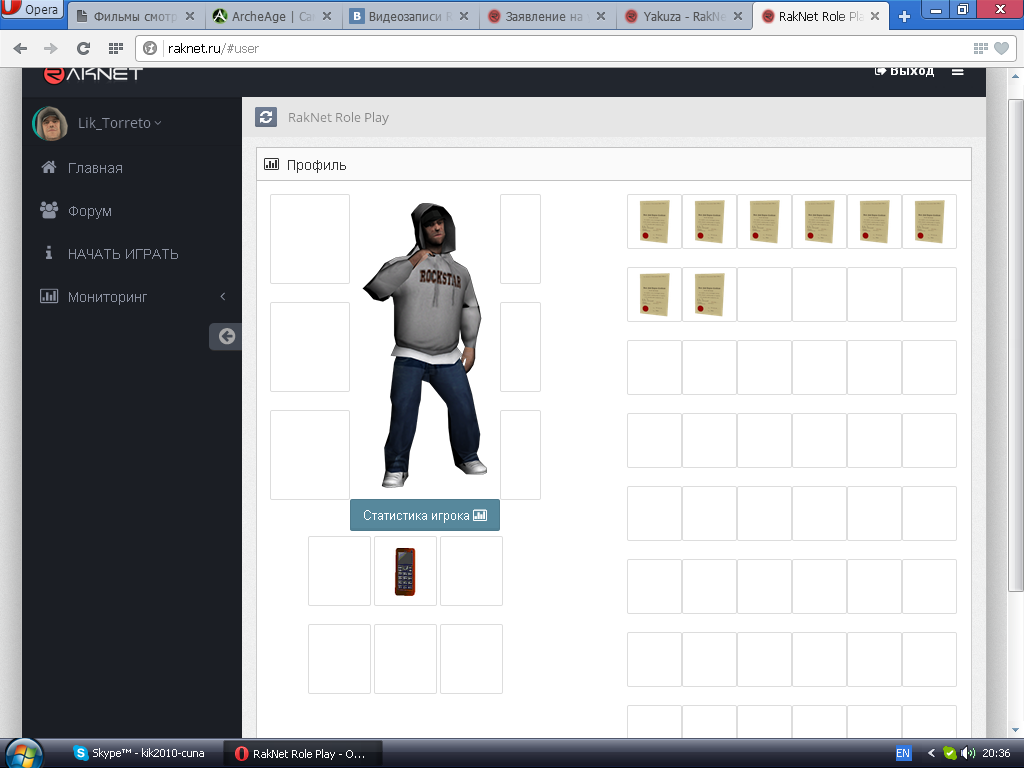Click RakNet Role Play Opera taskbar button
Screen dimensions: 1024x768
click(302, 754)
